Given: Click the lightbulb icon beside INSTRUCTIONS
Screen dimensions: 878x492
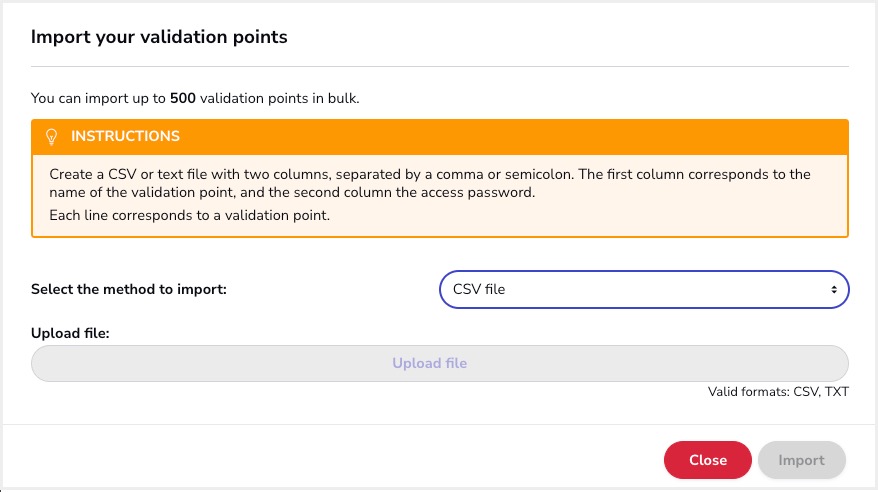Looking at the screenshot, I should pos(52,137).
